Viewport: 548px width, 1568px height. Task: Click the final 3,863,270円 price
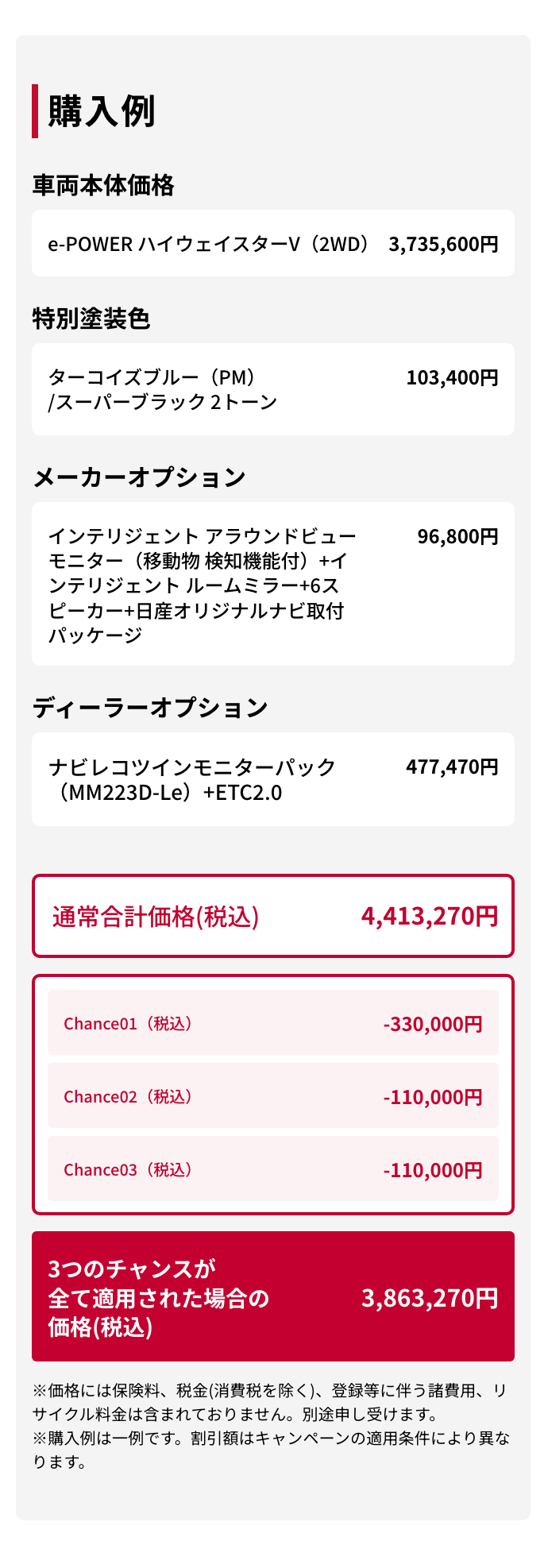[x=430, y=1298]
